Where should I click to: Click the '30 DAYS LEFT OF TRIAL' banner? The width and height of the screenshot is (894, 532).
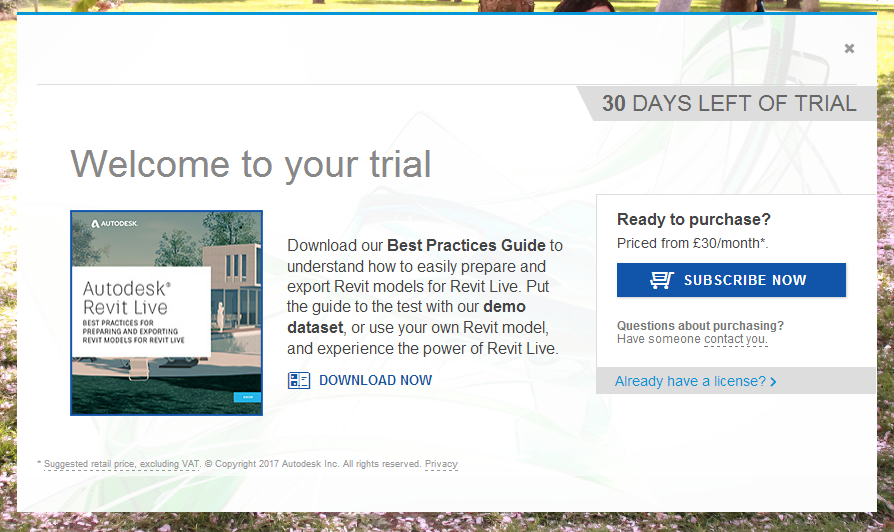[x=729, y=103]
